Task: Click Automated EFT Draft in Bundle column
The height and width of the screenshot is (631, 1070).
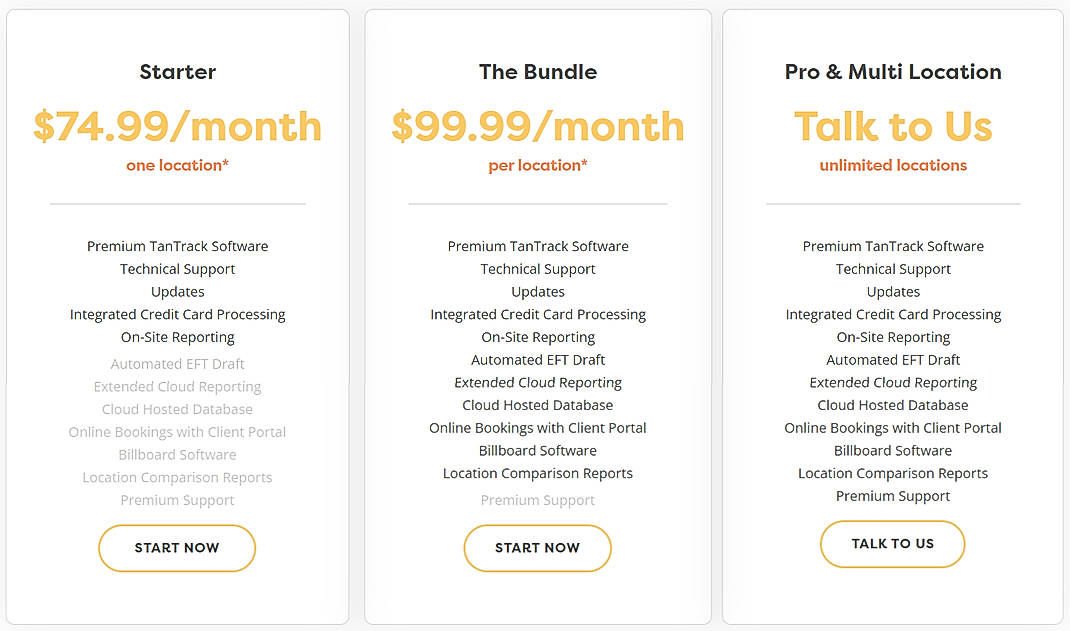Action: [537, 359]
